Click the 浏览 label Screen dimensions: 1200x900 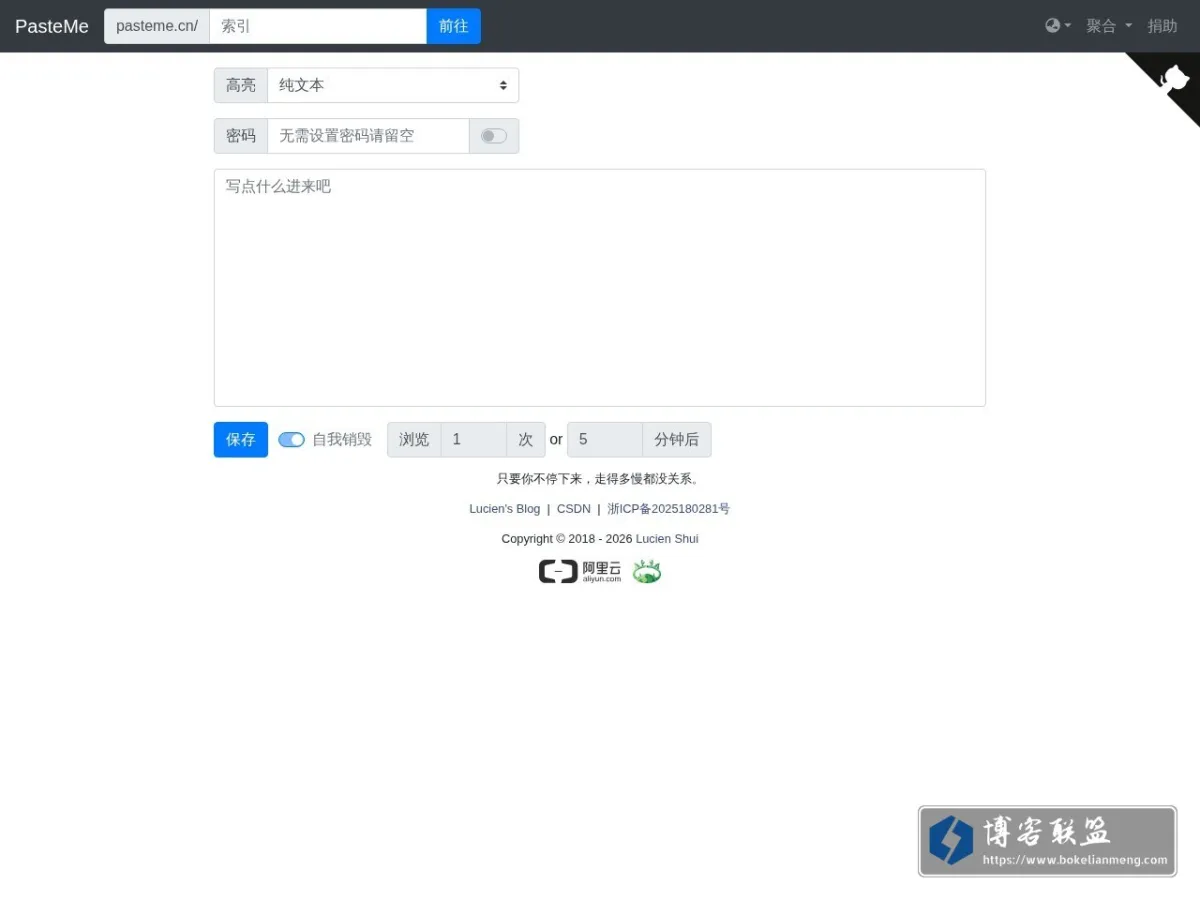coord(414,440)
